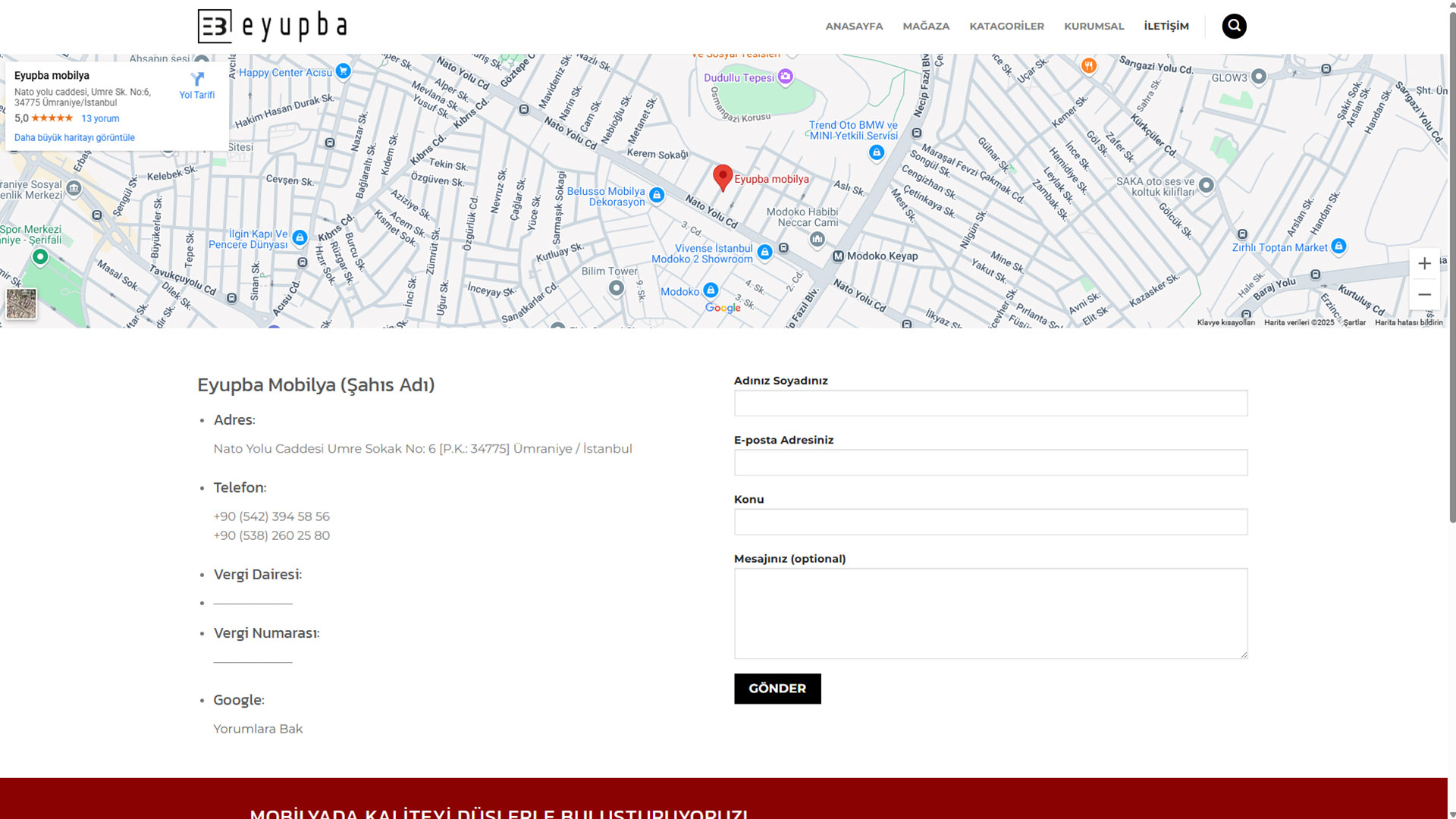Focus the Mesajınız message textarea
The image size is (1456, 819).
(990, 613)
